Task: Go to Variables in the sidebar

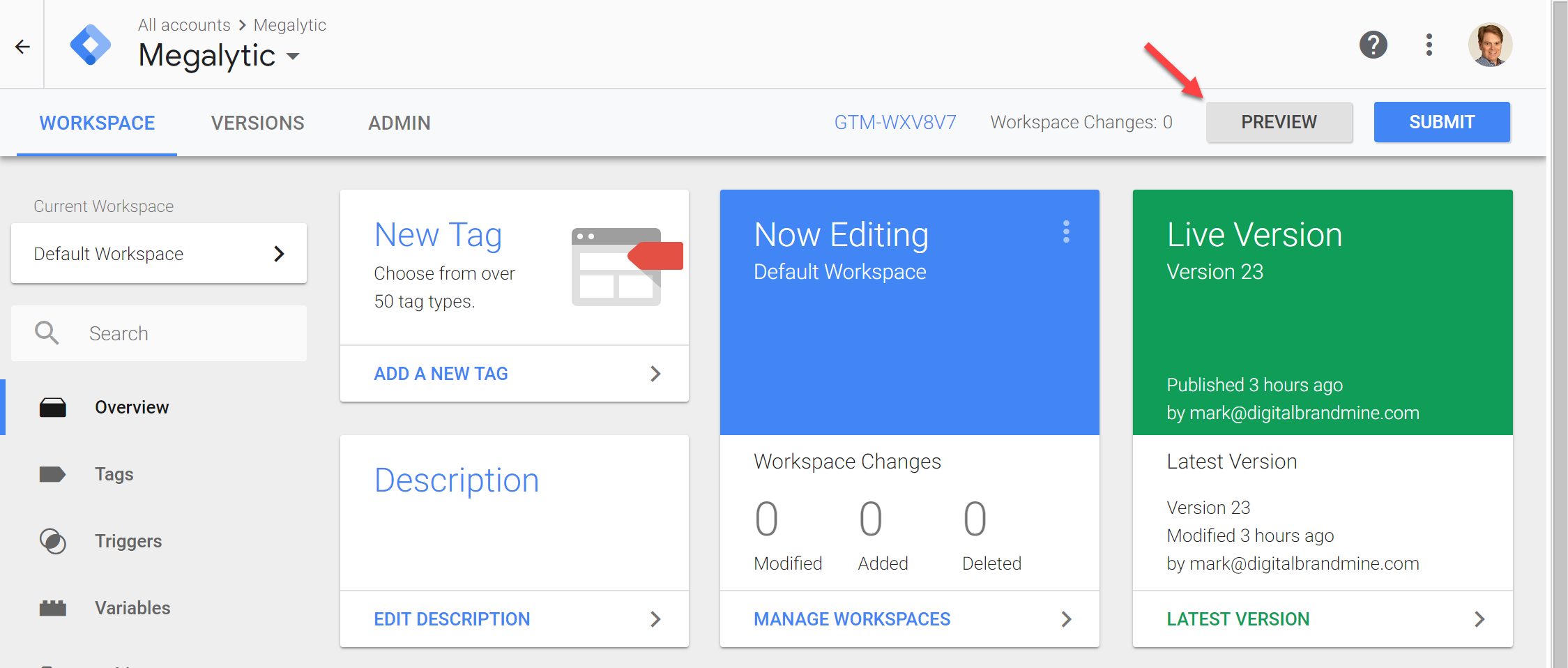Action: click(132, 608)
